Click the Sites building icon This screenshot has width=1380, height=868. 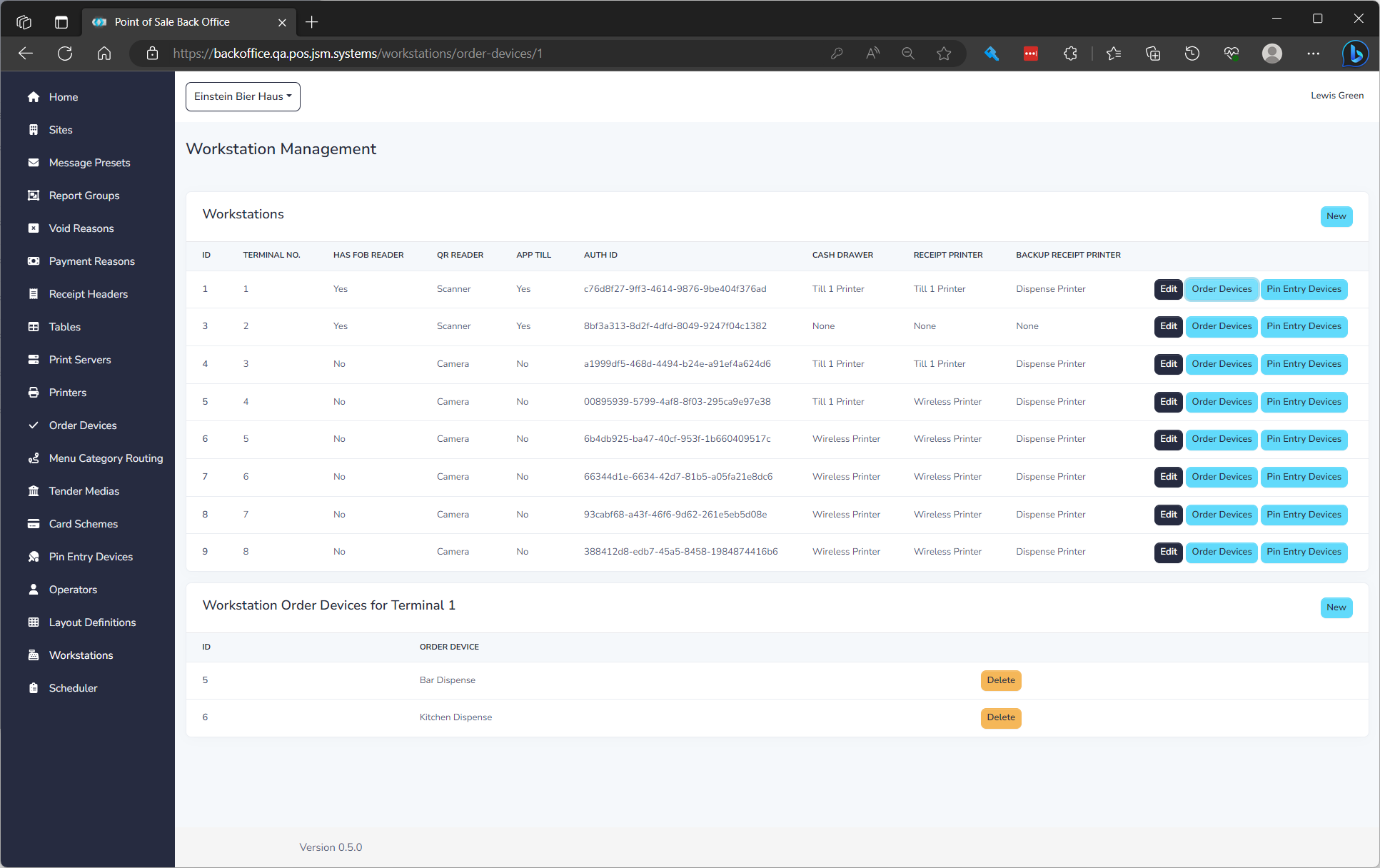(x=34, y=130)
